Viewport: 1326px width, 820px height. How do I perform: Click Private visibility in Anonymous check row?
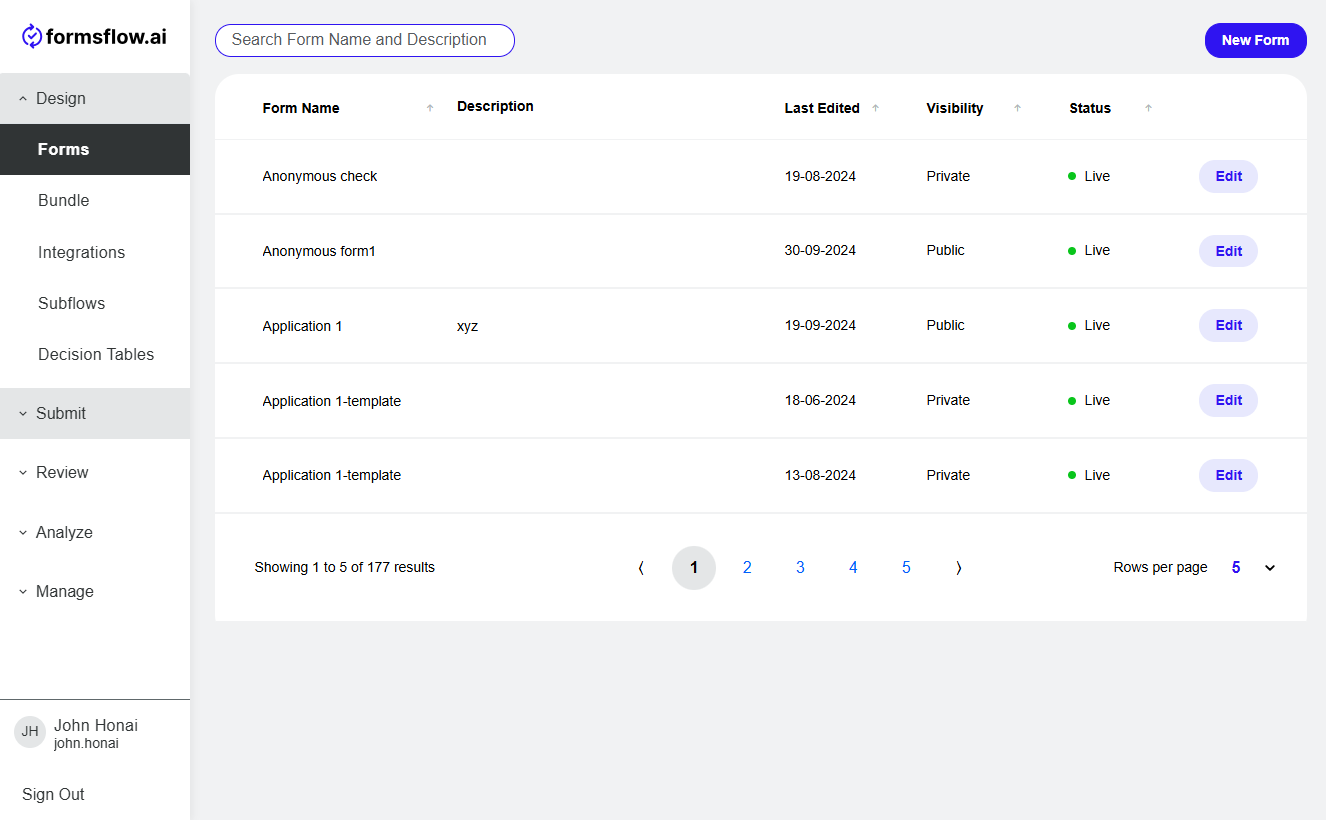948,176
